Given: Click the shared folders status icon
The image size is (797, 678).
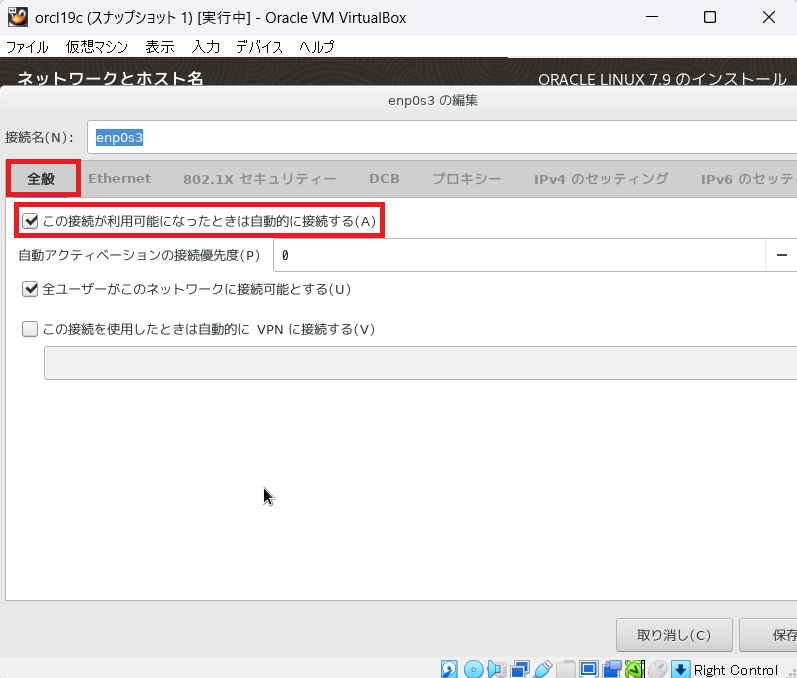Looking at the screenshot, I should click(566, 669).
